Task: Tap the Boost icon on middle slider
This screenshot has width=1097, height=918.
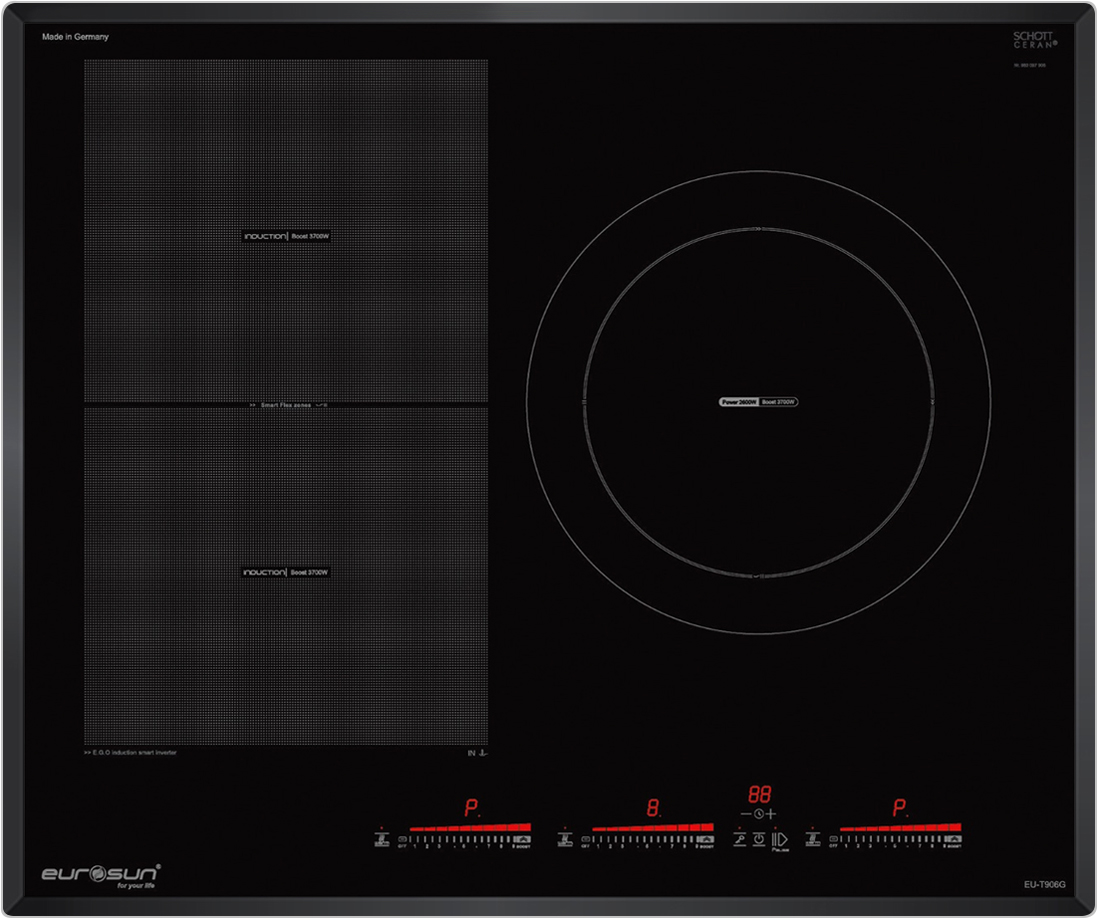Action: click(x=704, y=840)
